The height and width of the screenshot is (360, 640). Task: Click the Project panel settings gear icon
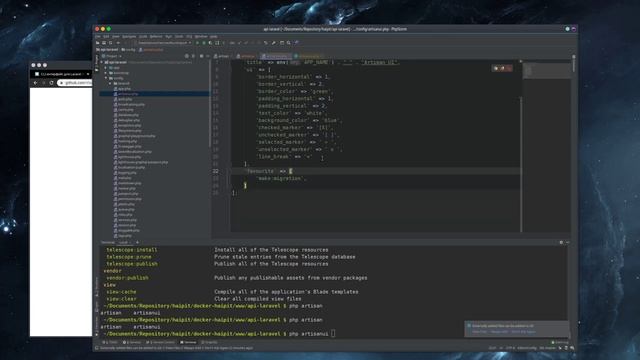(x=201, y=56)
